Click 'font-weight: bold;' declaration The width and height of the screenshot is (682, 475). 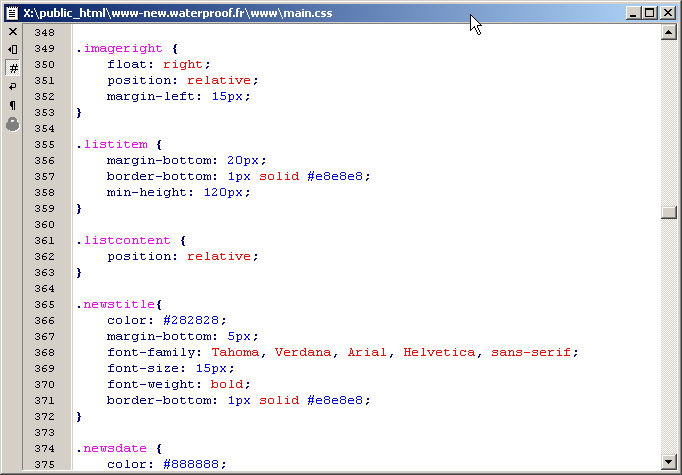coord(179,385)
